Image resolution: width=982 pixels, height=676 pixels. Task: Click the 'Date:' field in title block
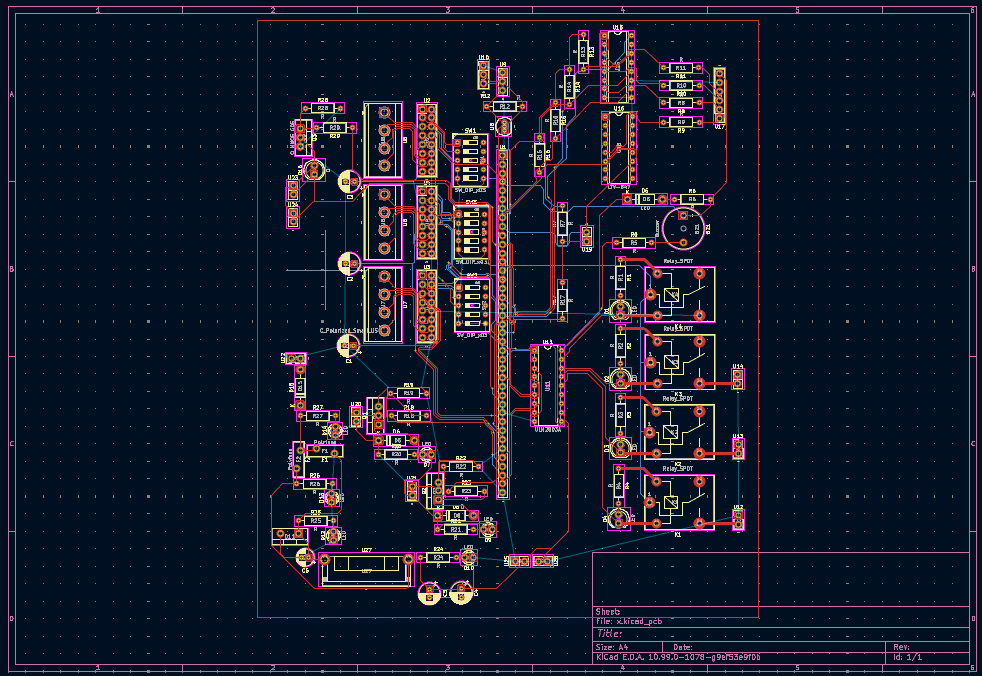coord(683,647)
